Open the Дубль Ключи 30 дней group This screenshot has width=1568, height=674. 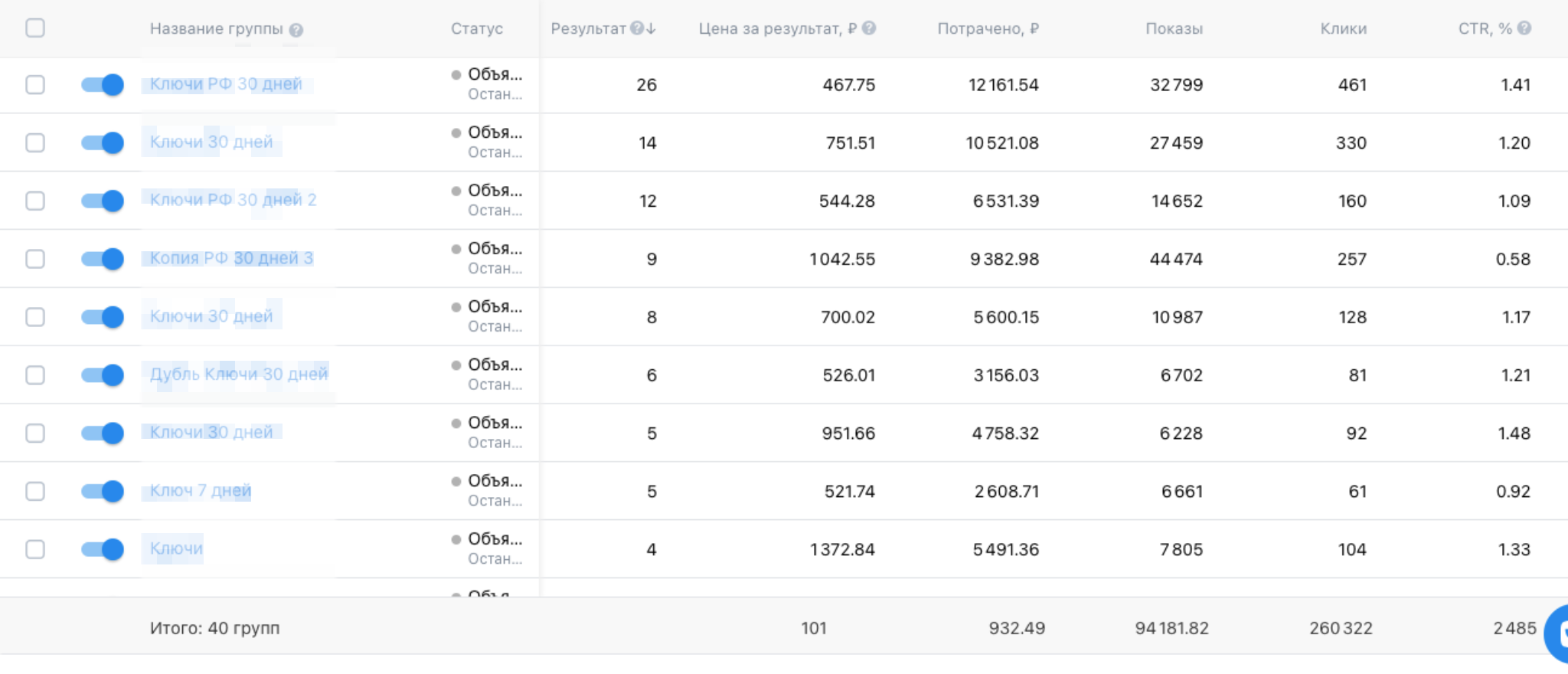point(239,375)
